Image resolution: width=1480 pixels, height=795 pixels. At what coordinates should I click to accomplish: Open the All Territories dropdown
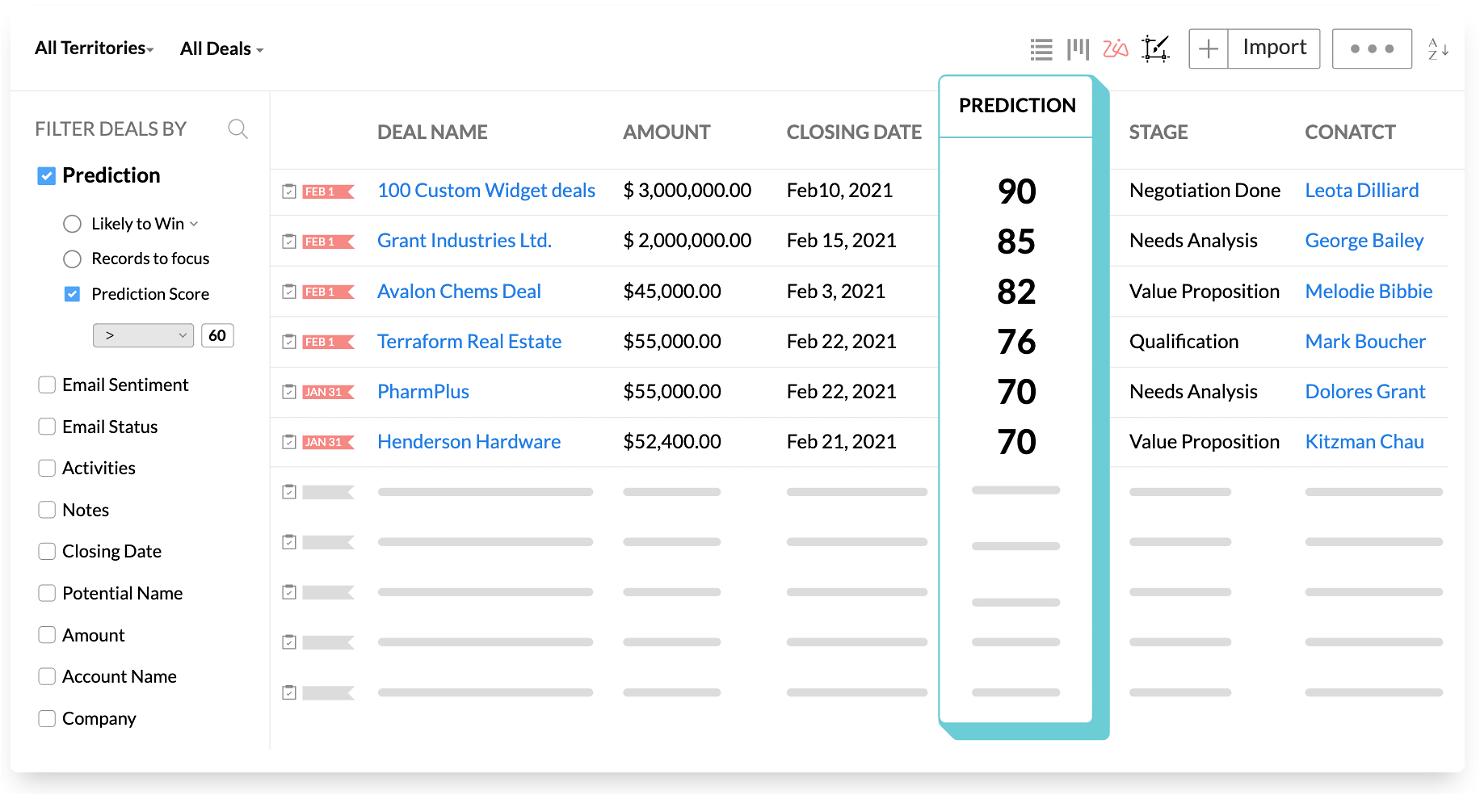pos(93,47)
